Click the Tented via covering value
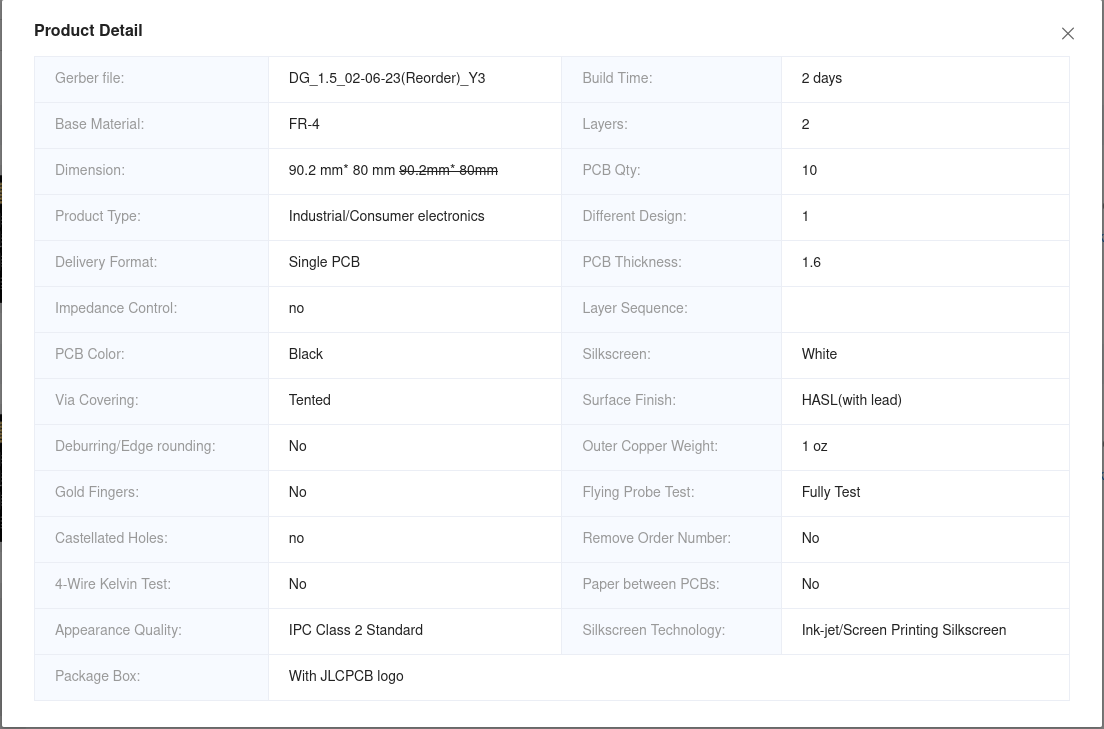 [310, 400]
